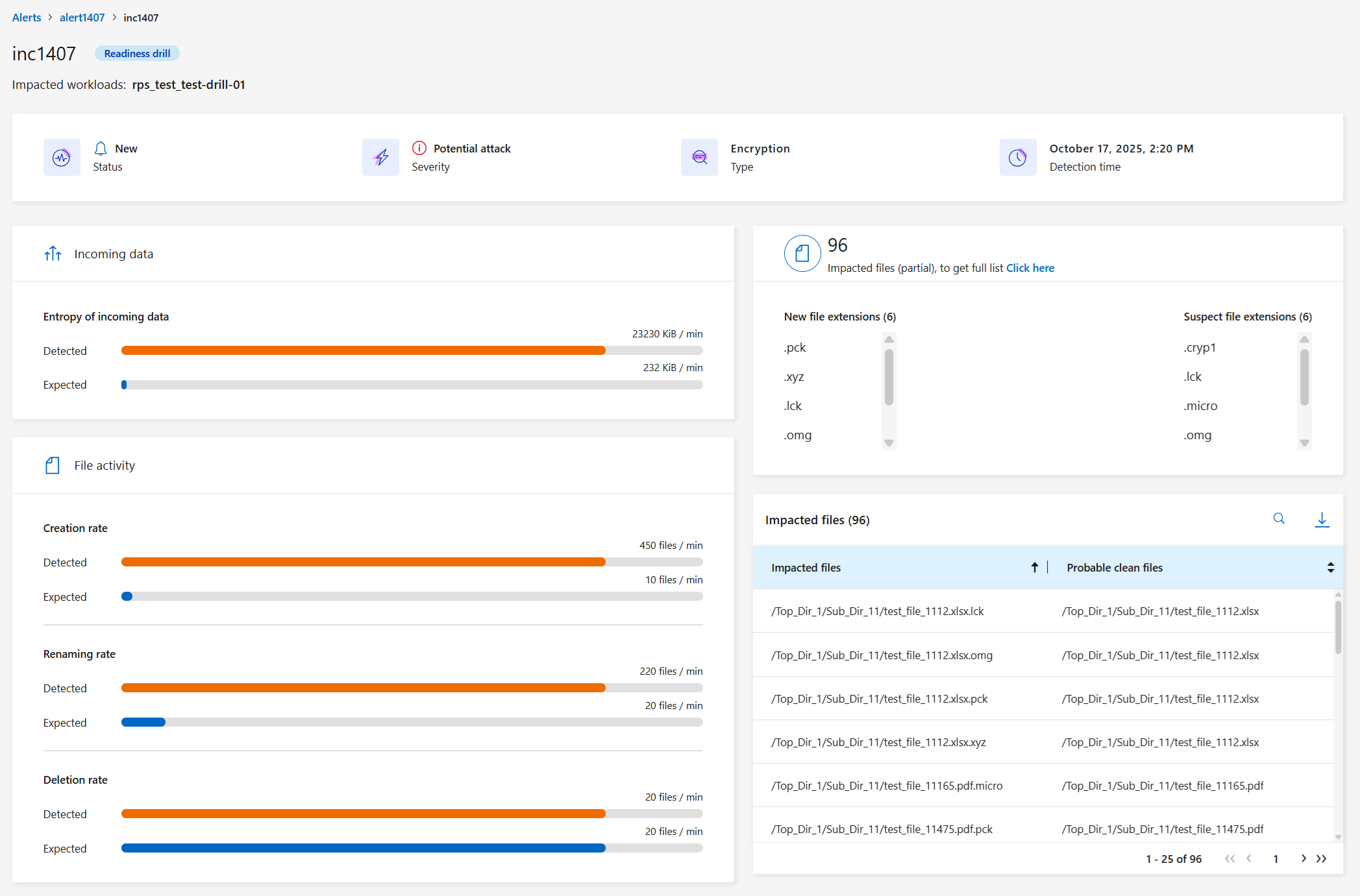Download the impacted files list
1360x896 pixels.
pyautogui.click(x=1322, y=520)
